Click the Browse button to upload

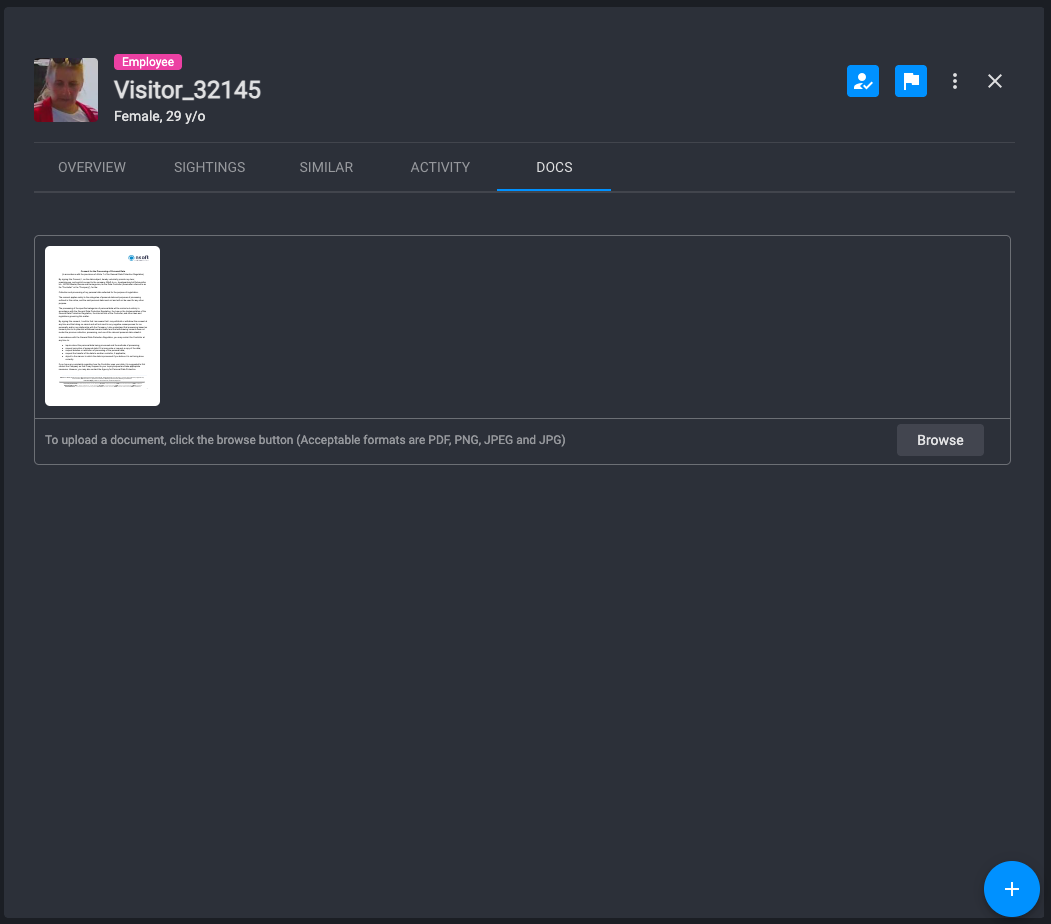click(940, 440)
